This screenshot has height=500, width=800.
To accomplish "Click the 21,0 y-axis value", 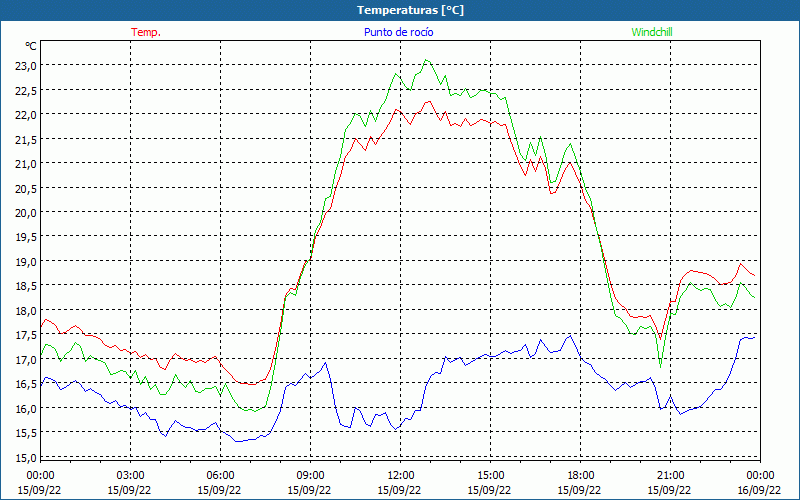I will click(x=26, y=164).
